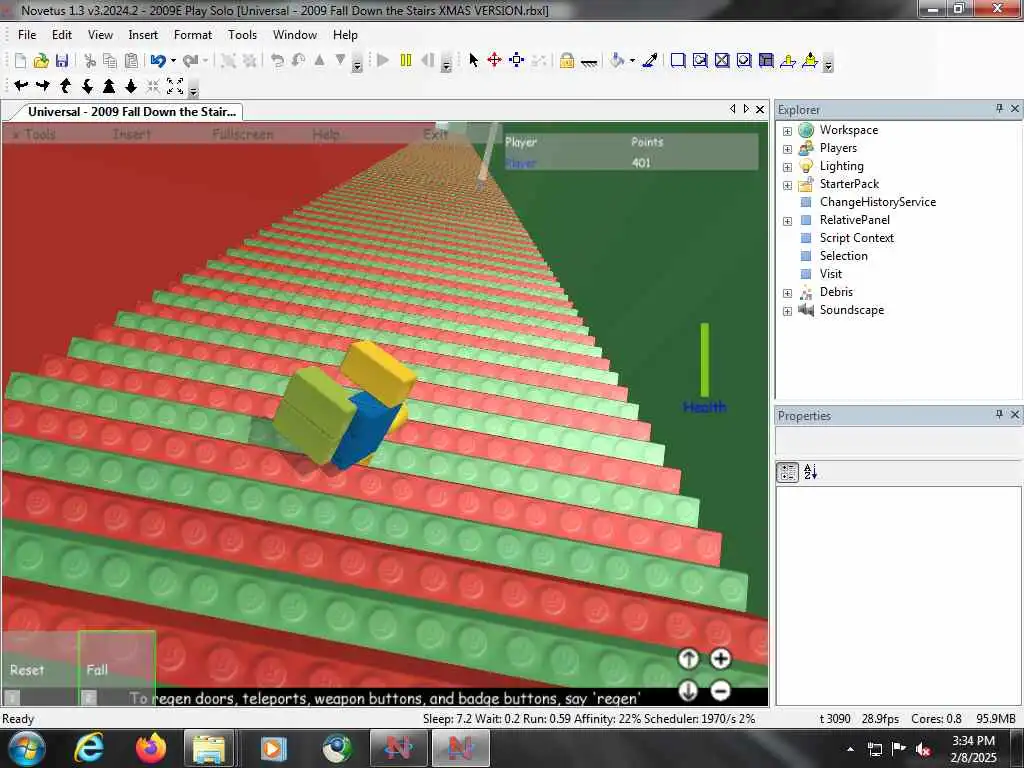1024x768 pixels.
Task: Select the Dropper color picker tool
Action: pyautogui.click(x=650, y=61)
